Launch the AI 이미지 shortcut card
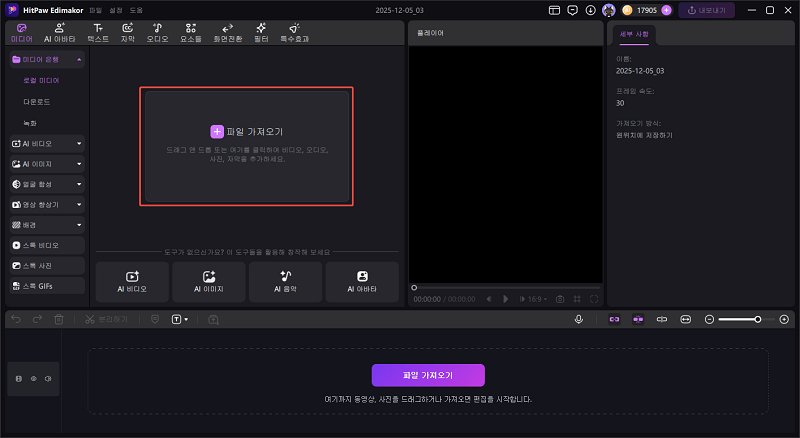The width and height of the screenshot is (800, 438). click(x=209, y=282)
